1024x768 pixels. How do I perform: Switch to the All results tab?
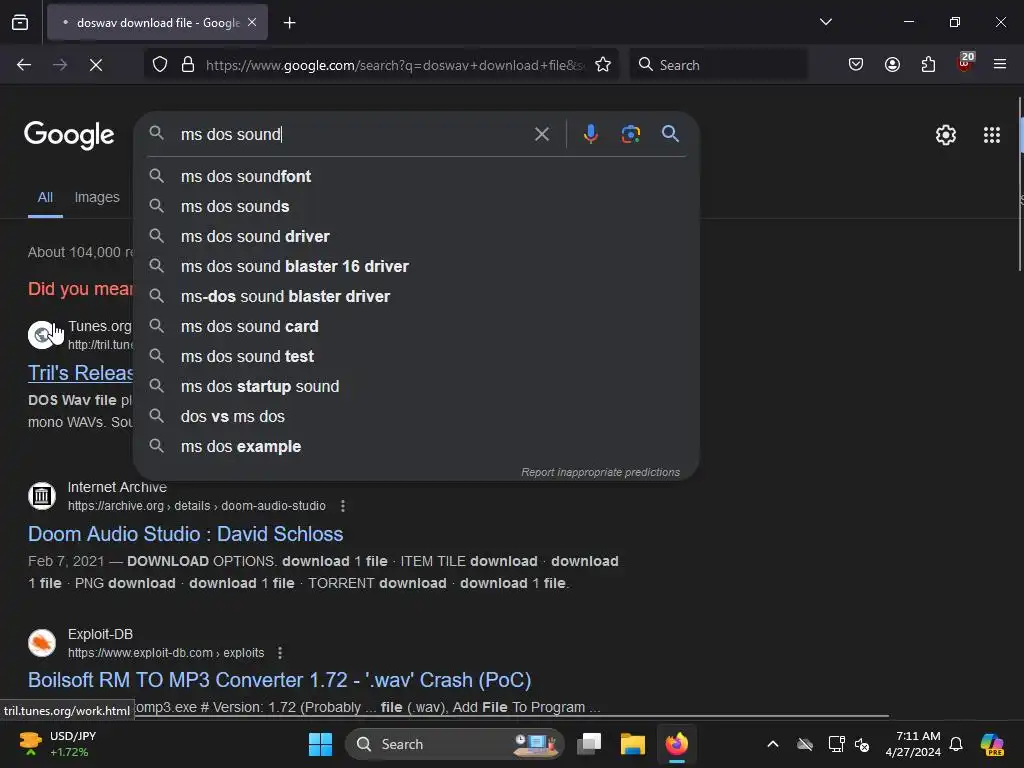(x=45, y=197)
